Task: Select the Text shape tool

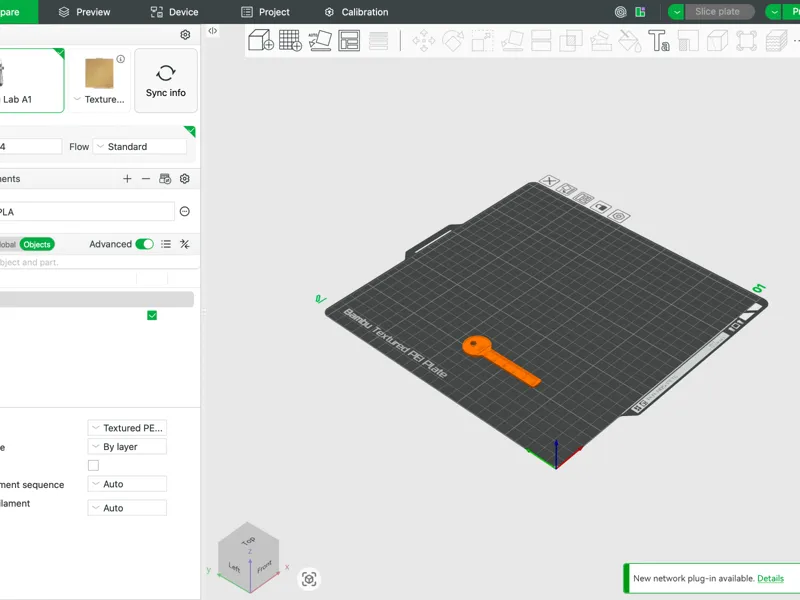Action: pyautogui.click(x=659, y=41)
